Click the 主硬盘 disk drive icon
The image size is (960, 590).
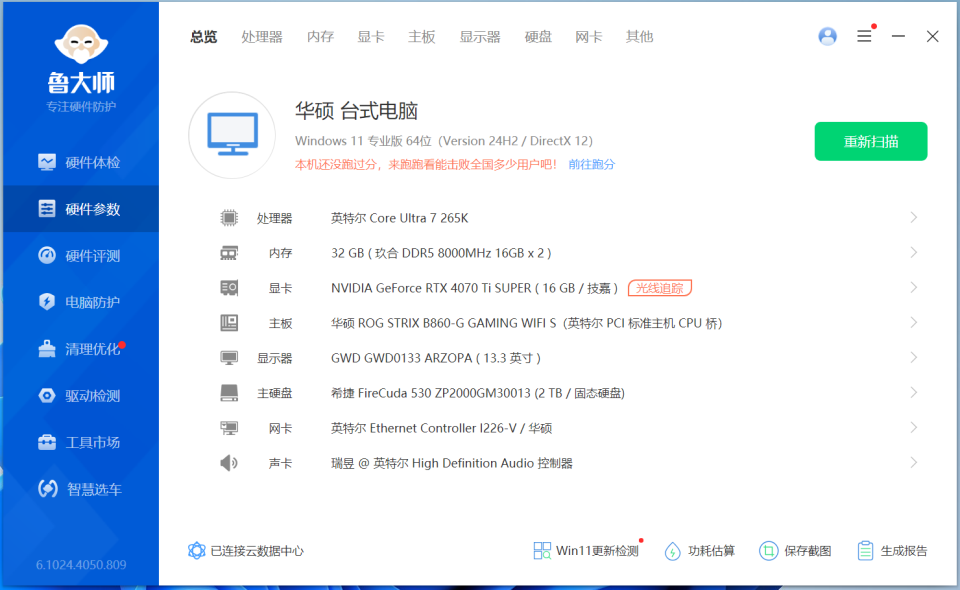pyautogui.click(x=229, y=393)
